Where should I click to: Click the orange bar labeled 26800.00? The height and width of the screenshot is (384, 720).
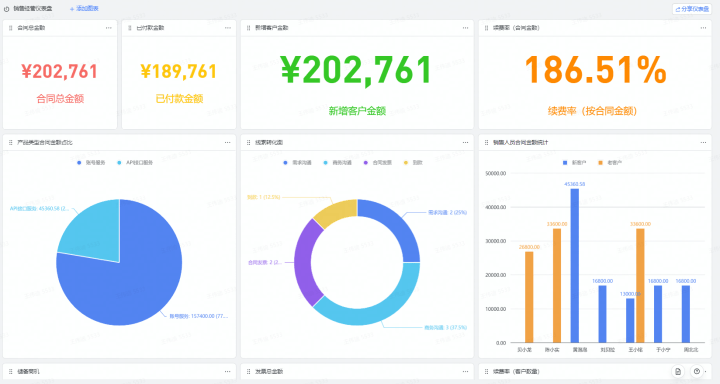coord(529,297)
